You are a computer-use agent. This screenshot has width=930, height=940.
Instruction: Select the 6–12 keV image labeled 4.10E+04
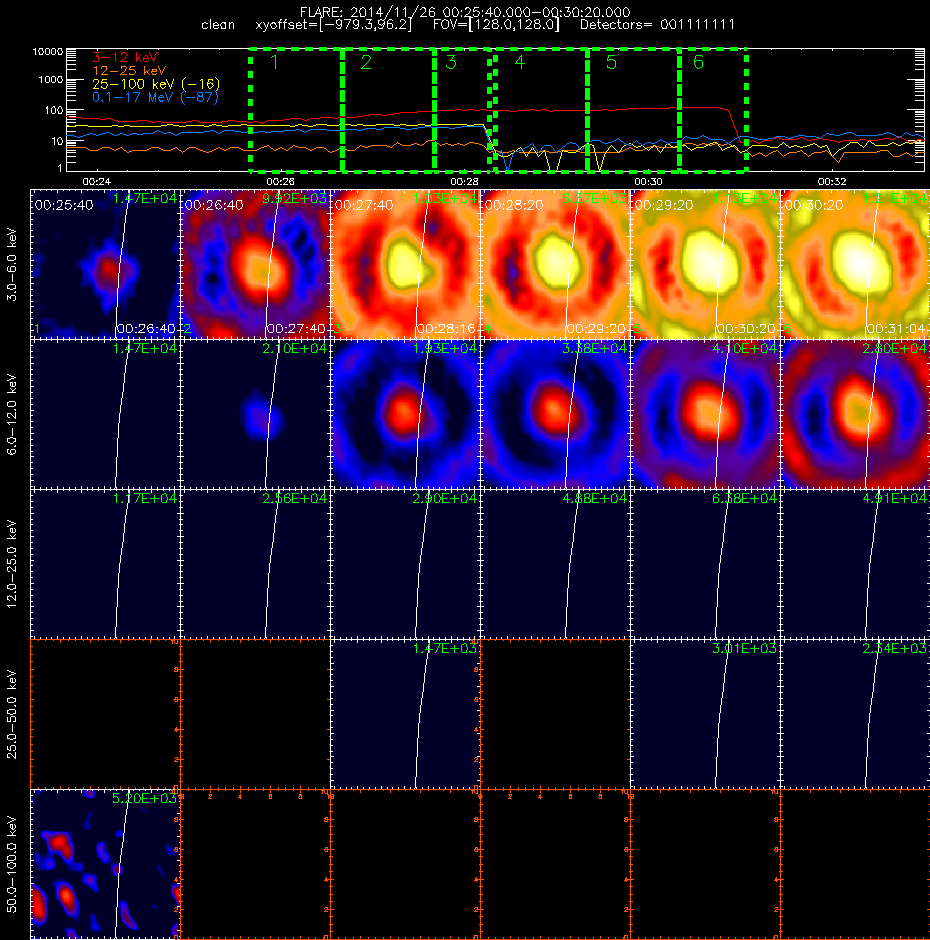[x=705, y=414]
